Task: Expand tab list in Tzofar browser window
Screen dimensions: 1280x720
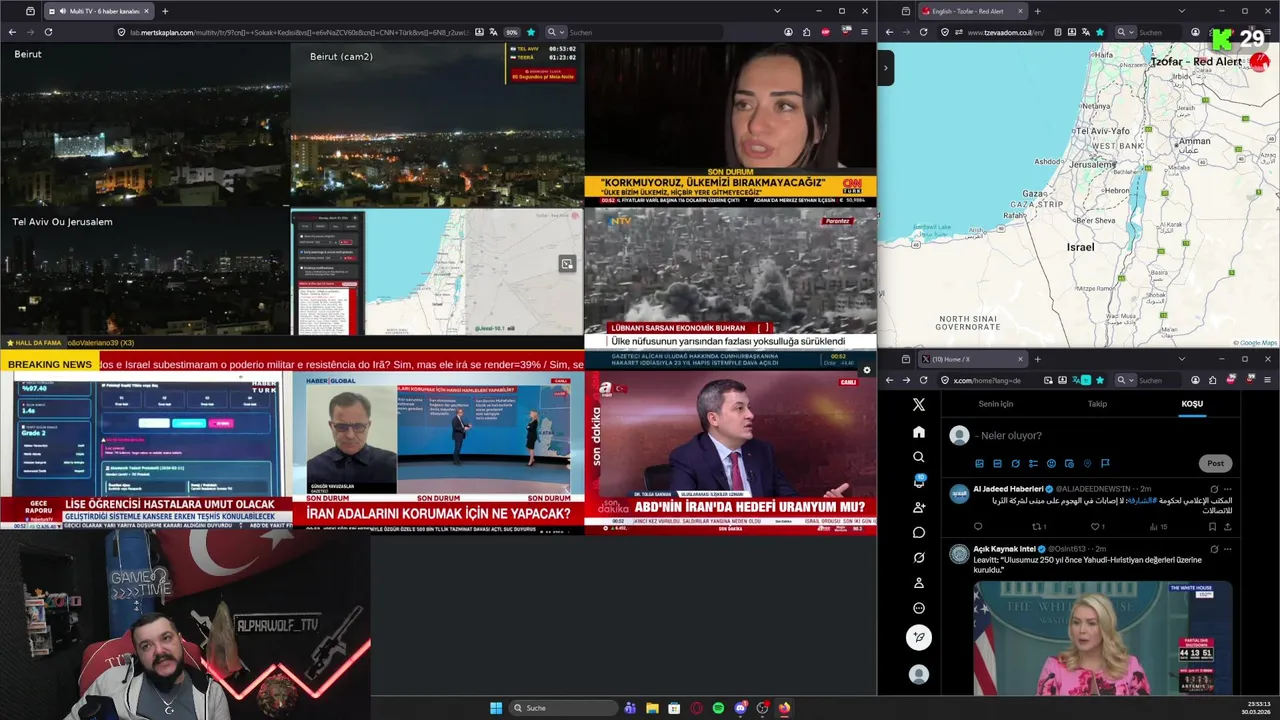Action: [x=1181, y=11]
